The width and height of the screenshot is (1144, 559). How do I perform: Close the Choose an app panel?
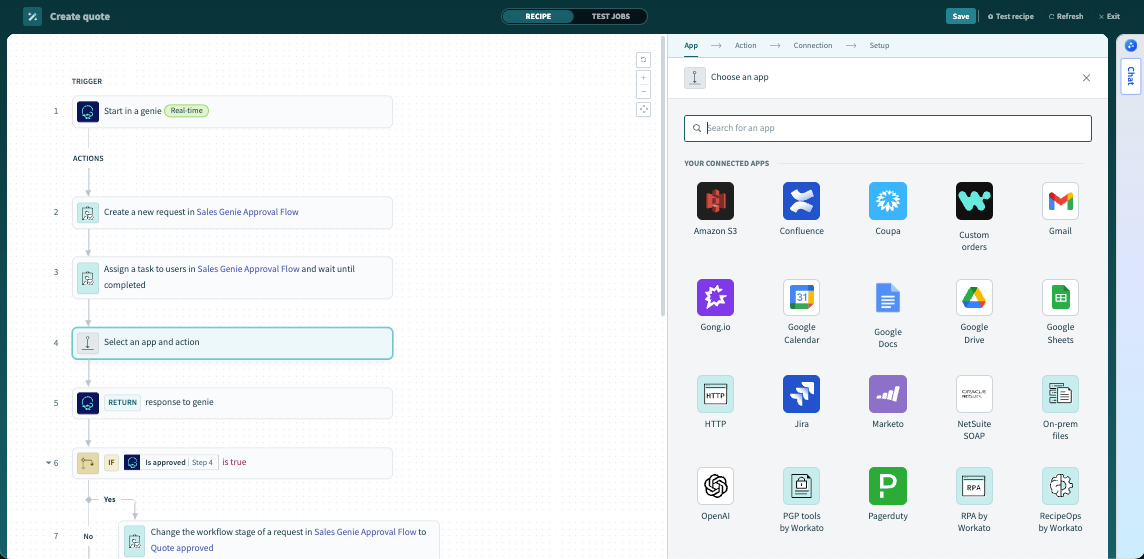click(x=1086, y=77)
